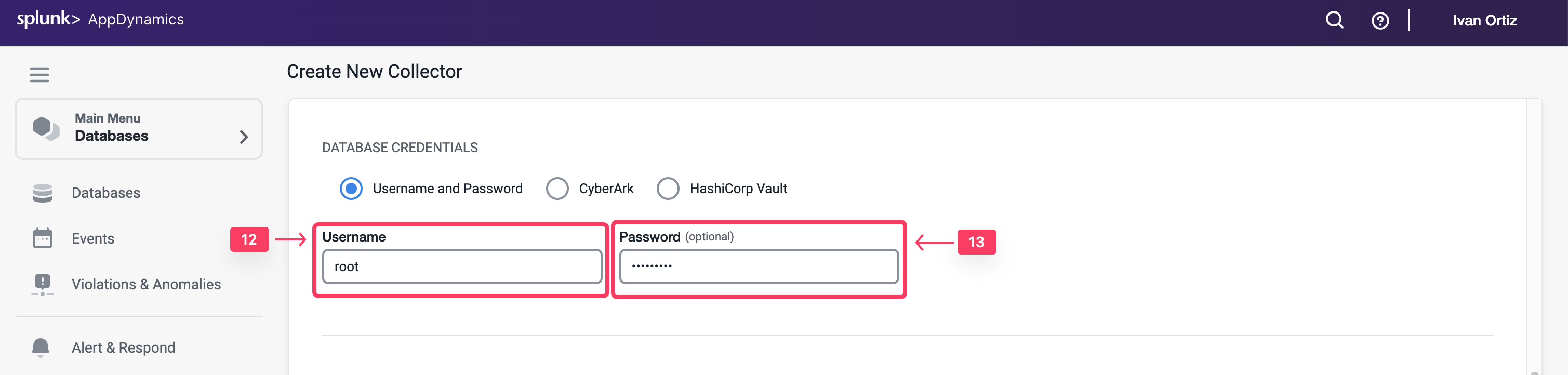Click the Databases stack icon in sidebar
The width and height of the screenshot is (1568, 375).
(x=43, y=193)
